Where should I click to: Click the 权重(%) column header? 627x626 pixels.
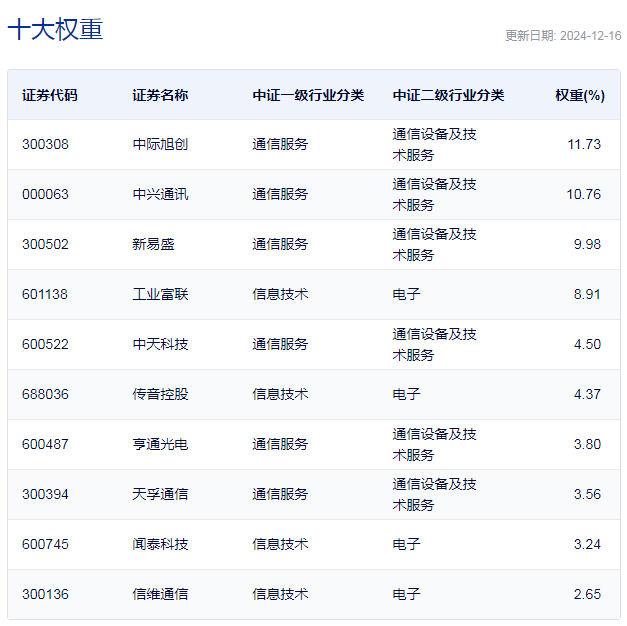(x=580, y=95)
